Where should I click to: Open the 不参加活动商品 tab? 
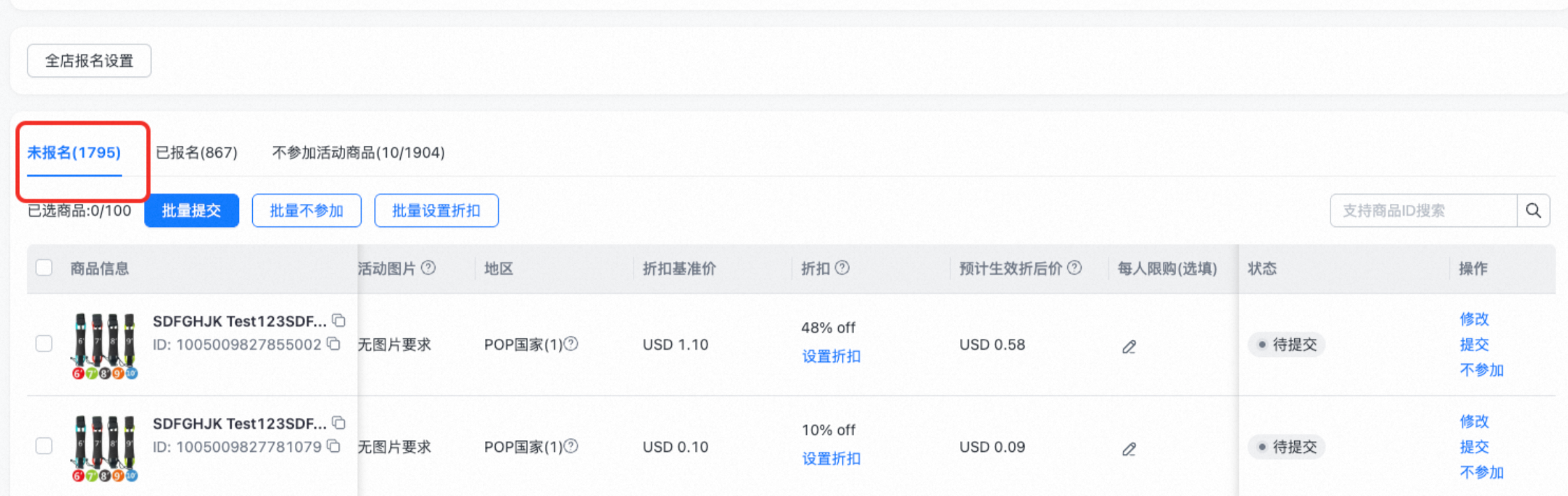click(x=358, y=152)
